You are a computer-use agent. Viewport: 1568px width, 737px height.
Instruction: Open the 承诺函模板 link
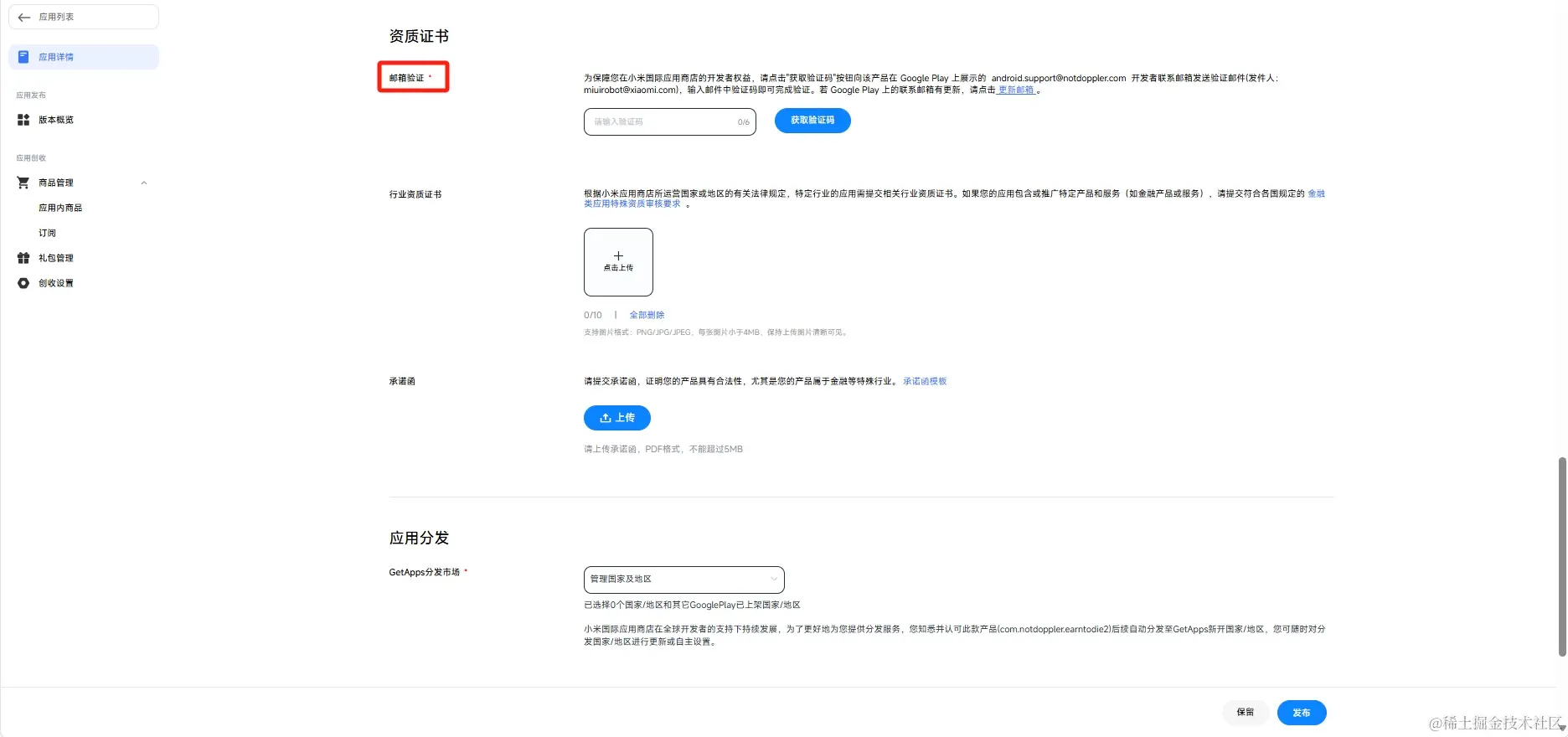(x=925, y=381)
